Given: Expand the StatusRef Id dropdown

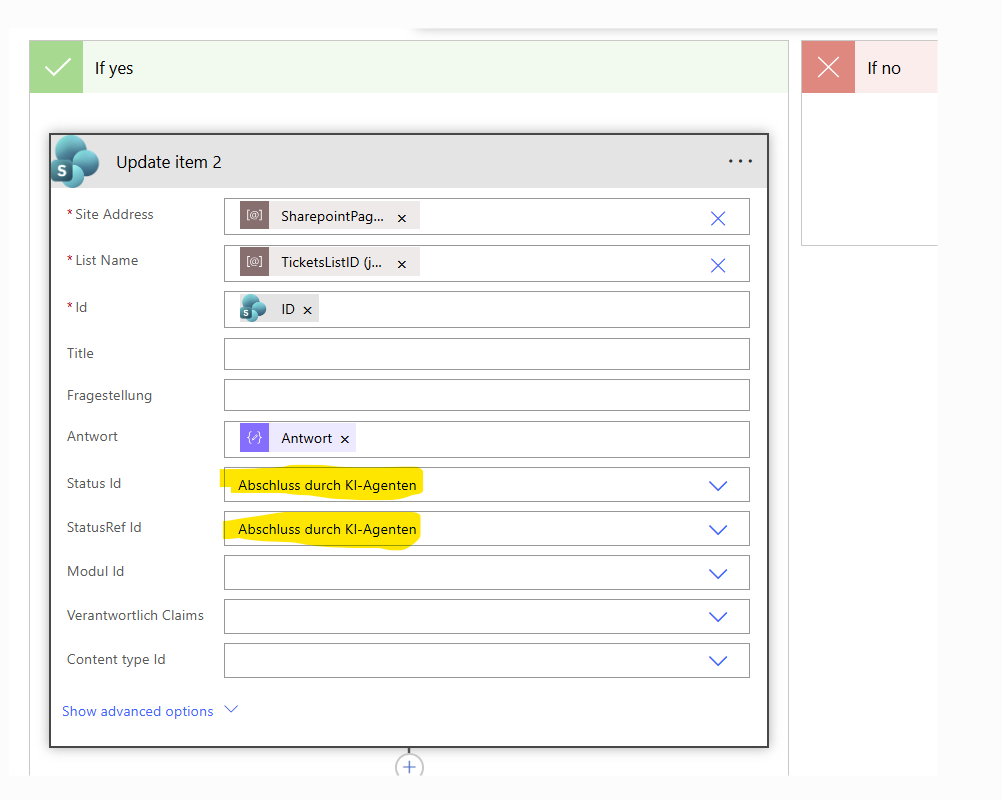Looking at the screenshot, I should (x=717, y=530).
